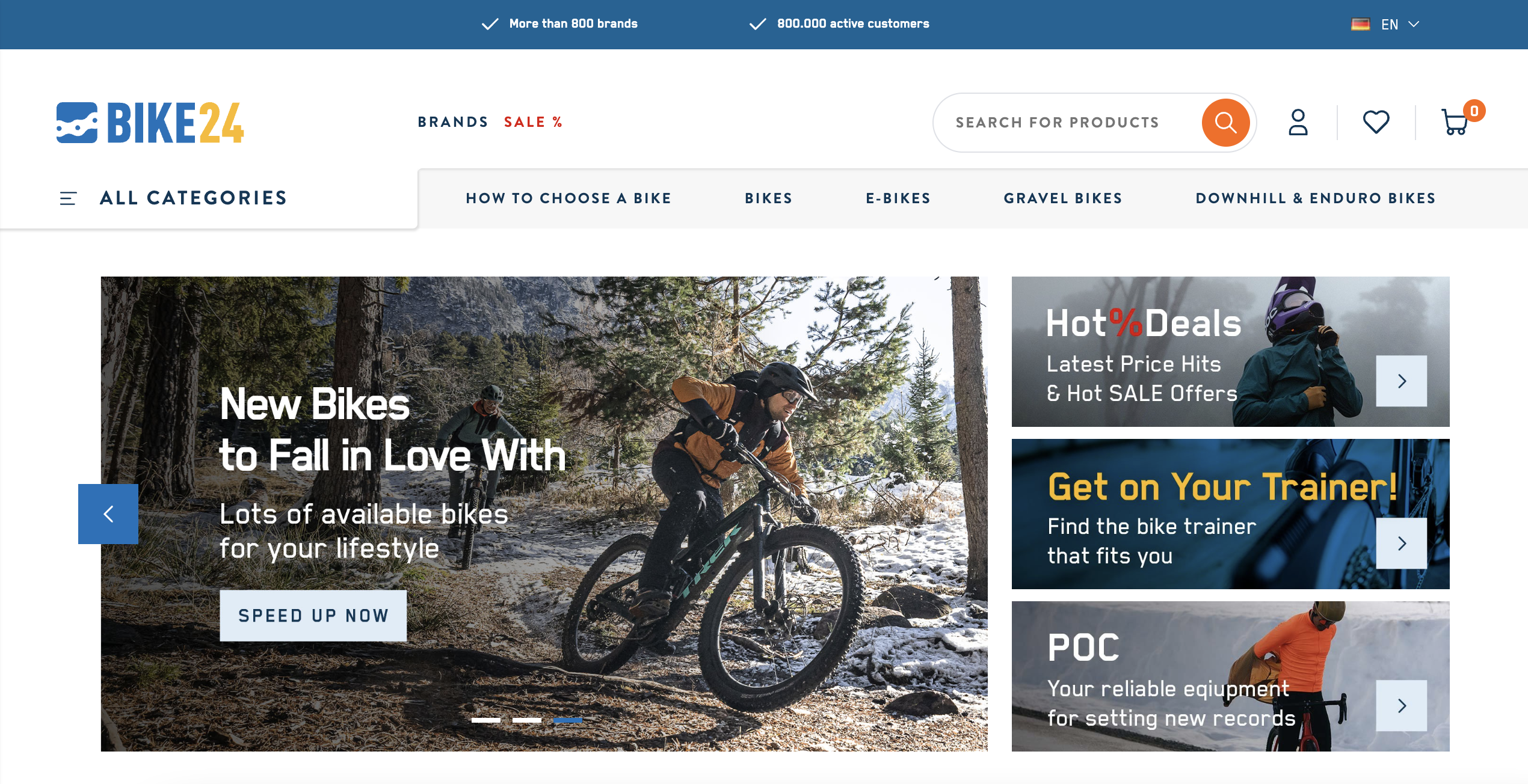
Task: Click the German flag icon
Action: tap(1360, 25)
